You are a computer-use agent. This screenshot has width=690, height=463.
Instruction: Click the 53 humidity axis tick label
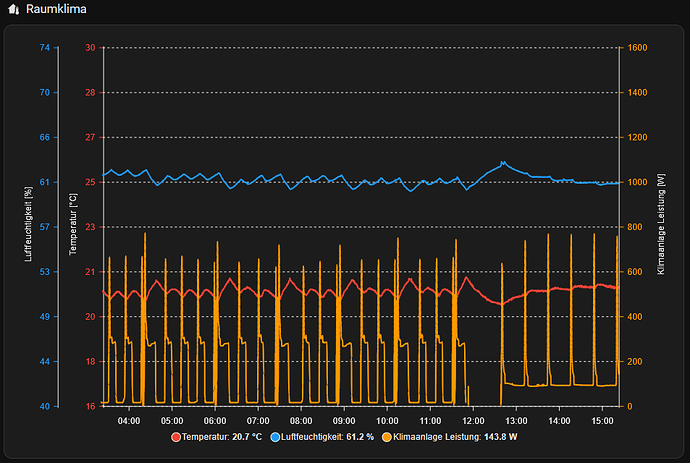[45, 272]
